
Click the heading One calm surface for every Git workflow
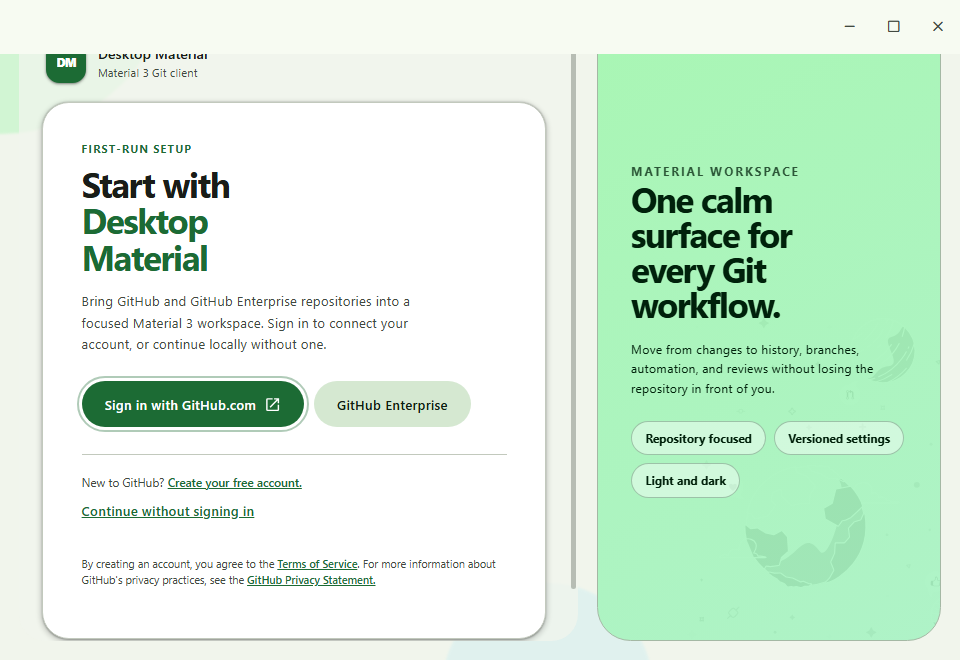(711, 253)
